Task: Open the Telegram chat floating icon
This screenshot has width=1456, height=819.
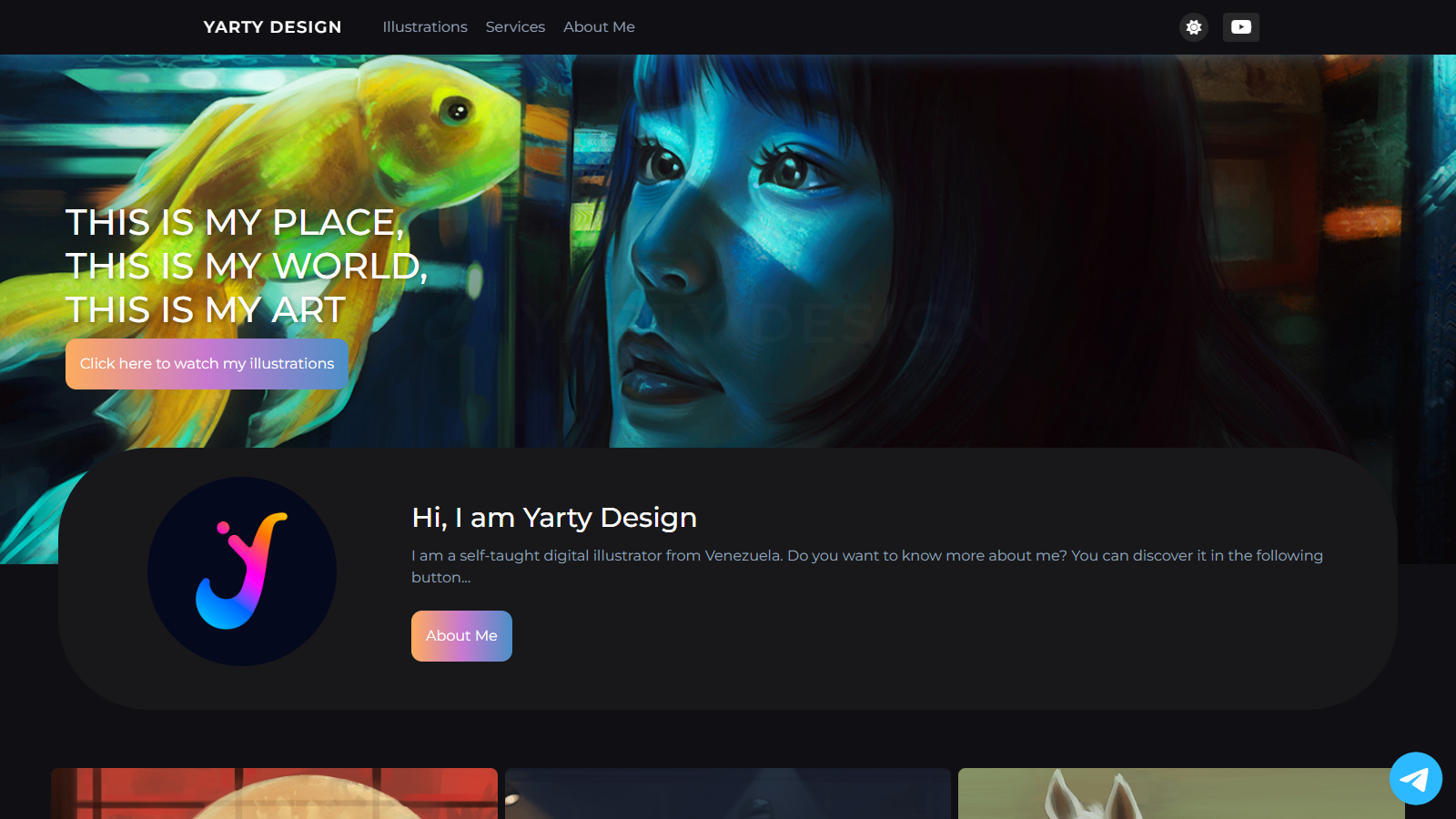Action: (x=1415, y=778)
